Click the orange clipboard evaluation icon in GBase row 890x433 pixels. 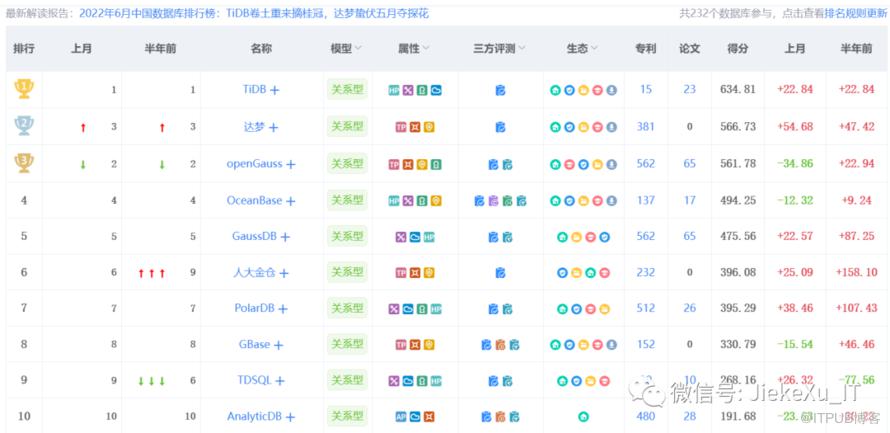500,345
